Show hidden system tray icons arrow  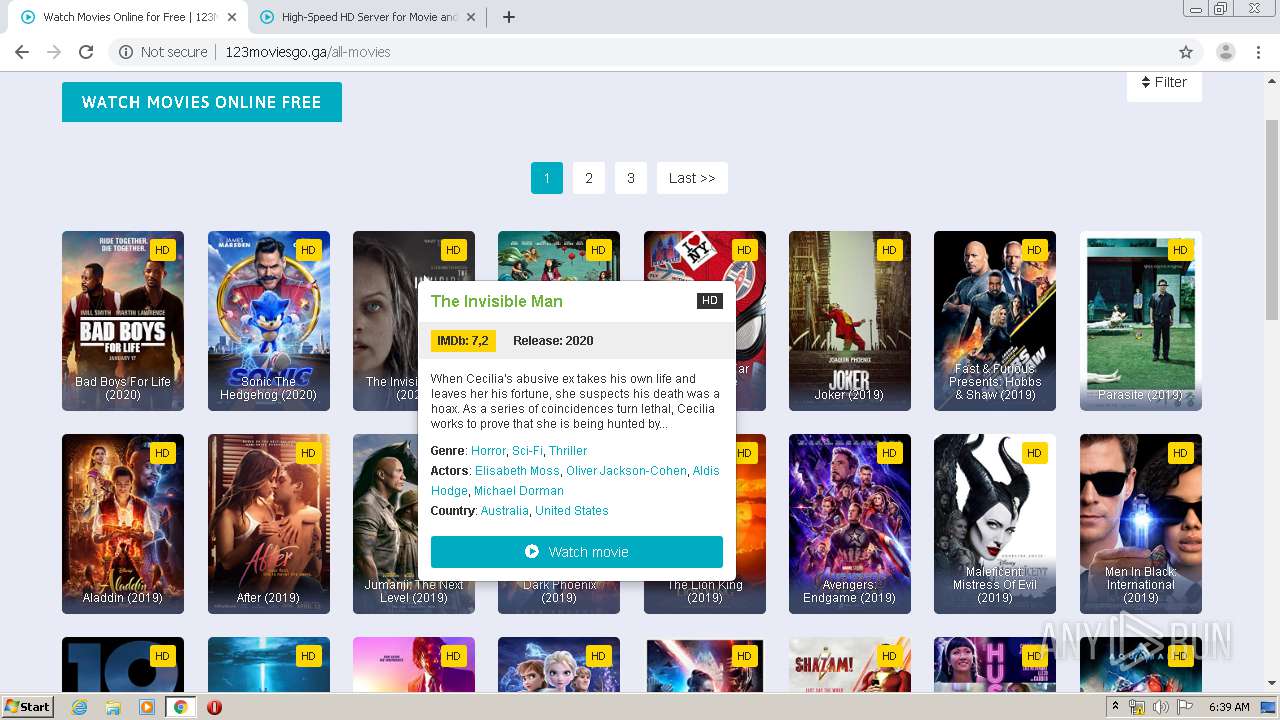pyautogui.click(x=1115, y=706)
